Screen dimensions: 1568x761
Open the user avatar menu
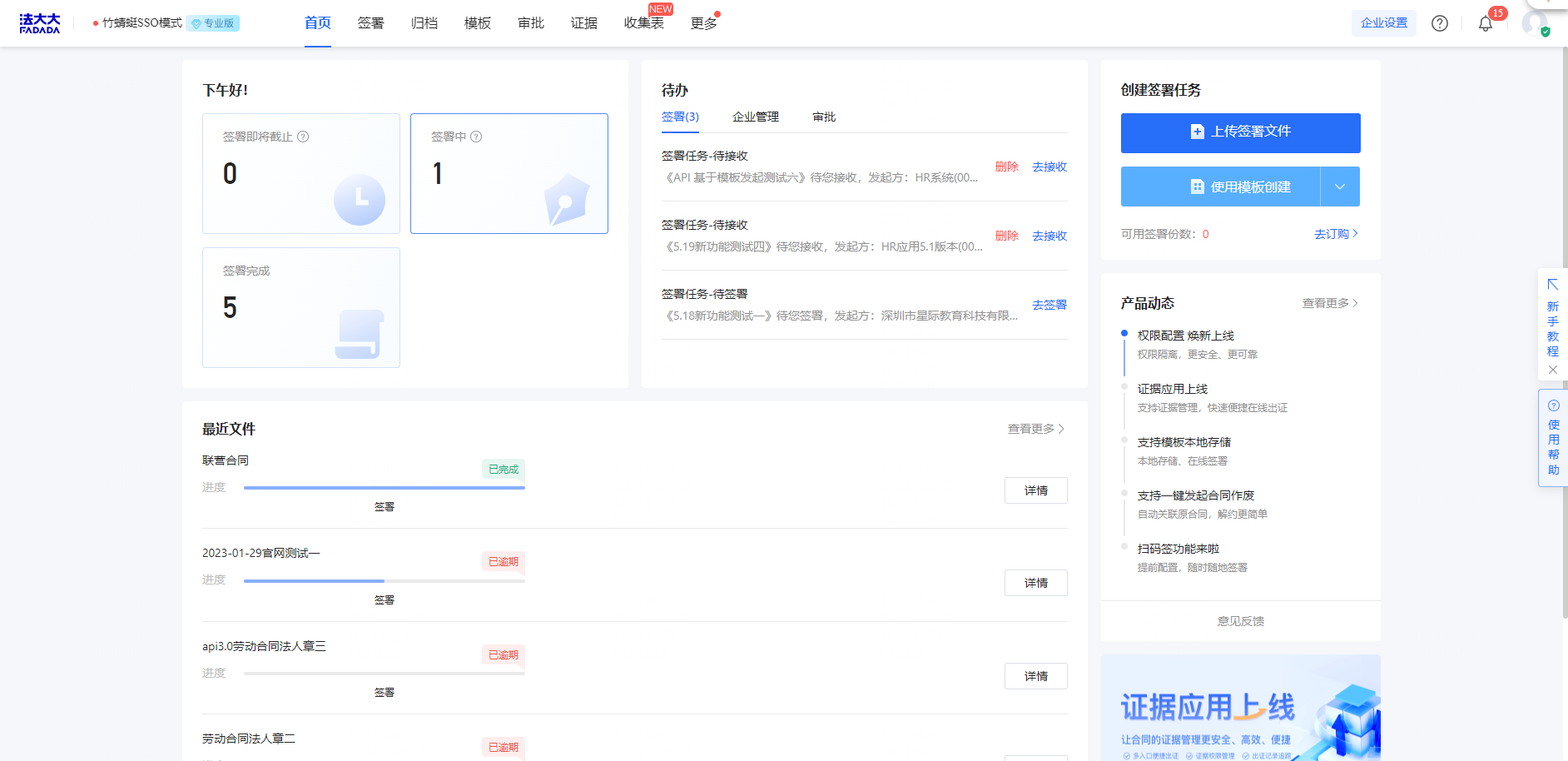1535,23
